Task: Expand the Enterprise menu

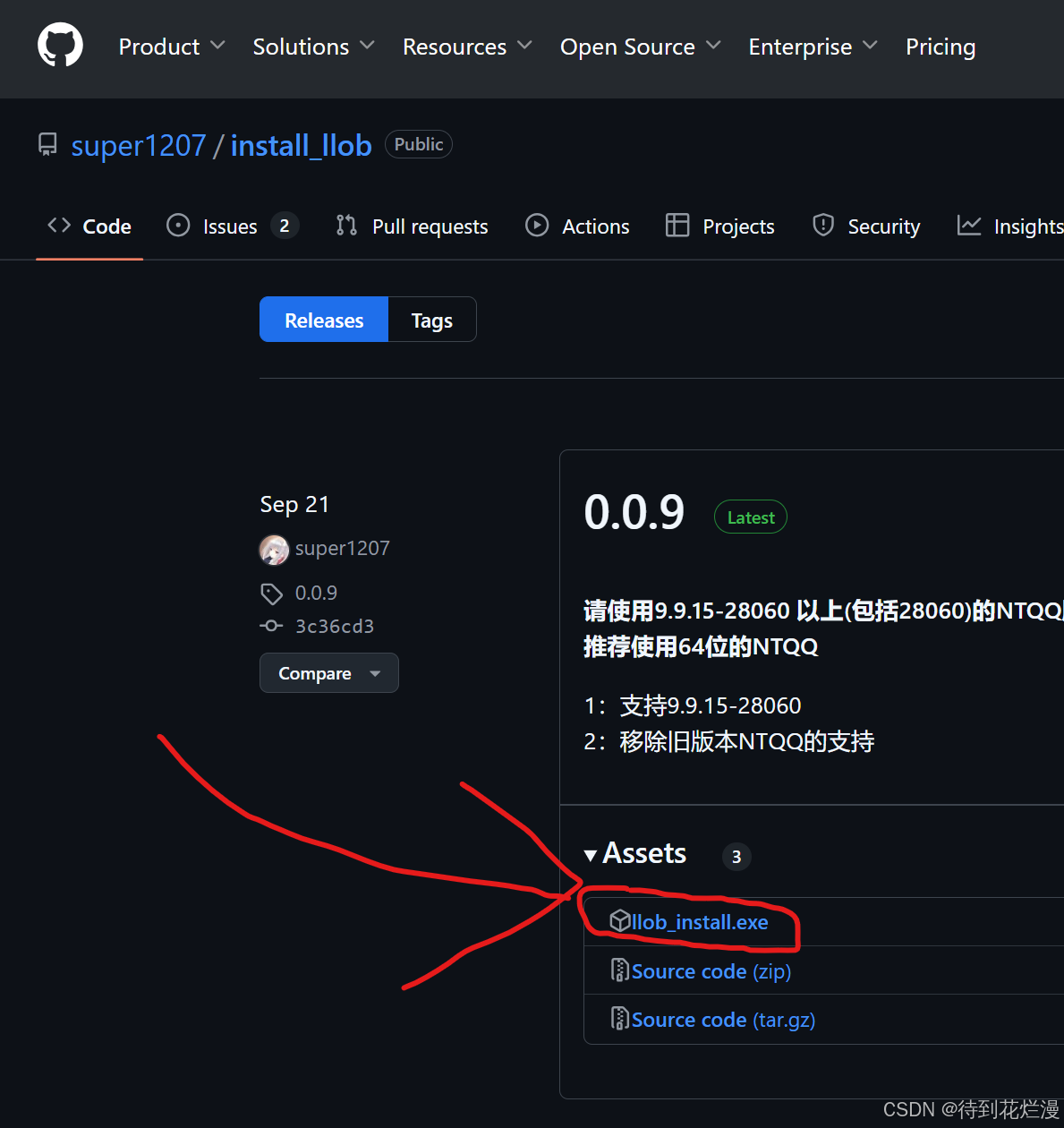Action: 813,47
